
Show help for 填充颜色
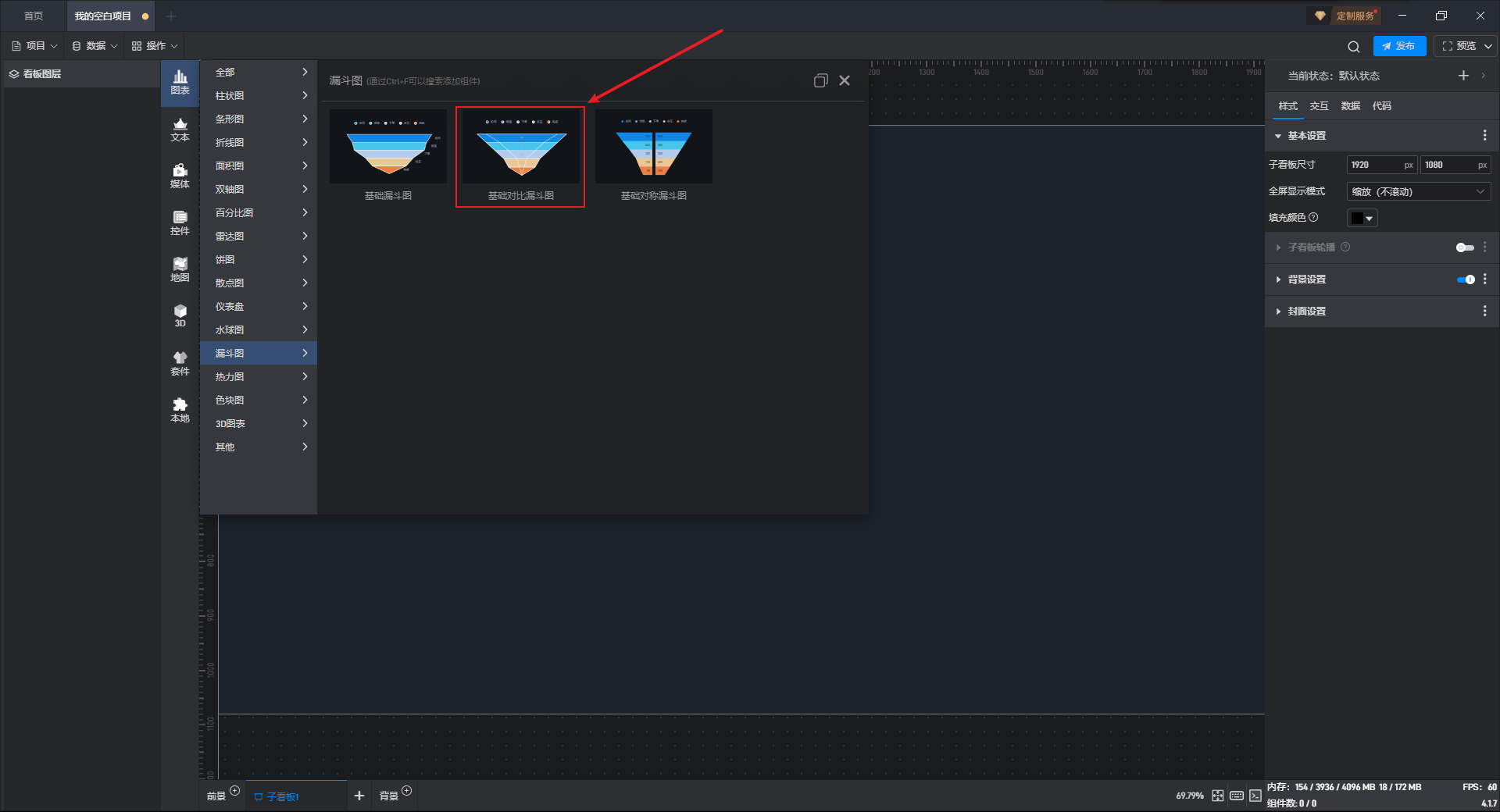[x=1313, y=218]
